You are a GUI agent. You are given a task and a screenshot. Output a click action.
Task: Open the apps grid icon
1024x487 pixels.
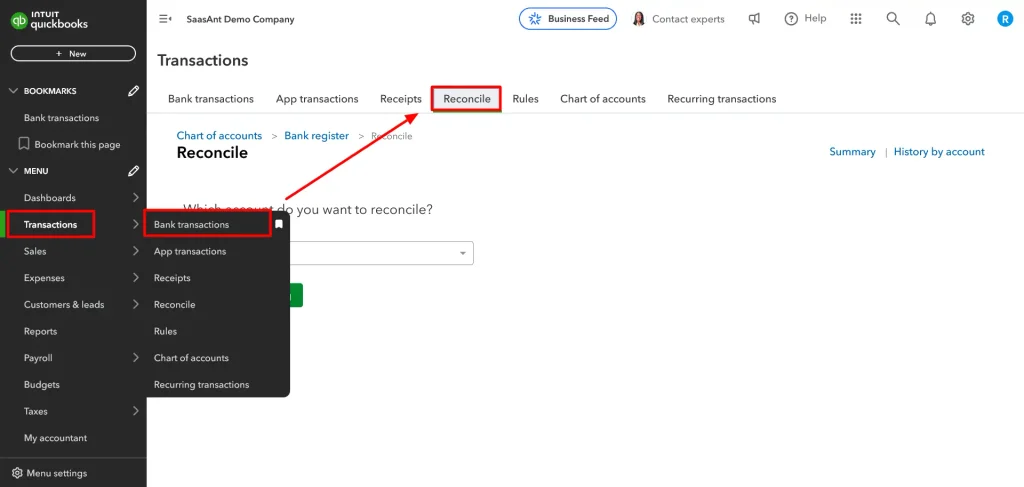click(x=856, y=19)
